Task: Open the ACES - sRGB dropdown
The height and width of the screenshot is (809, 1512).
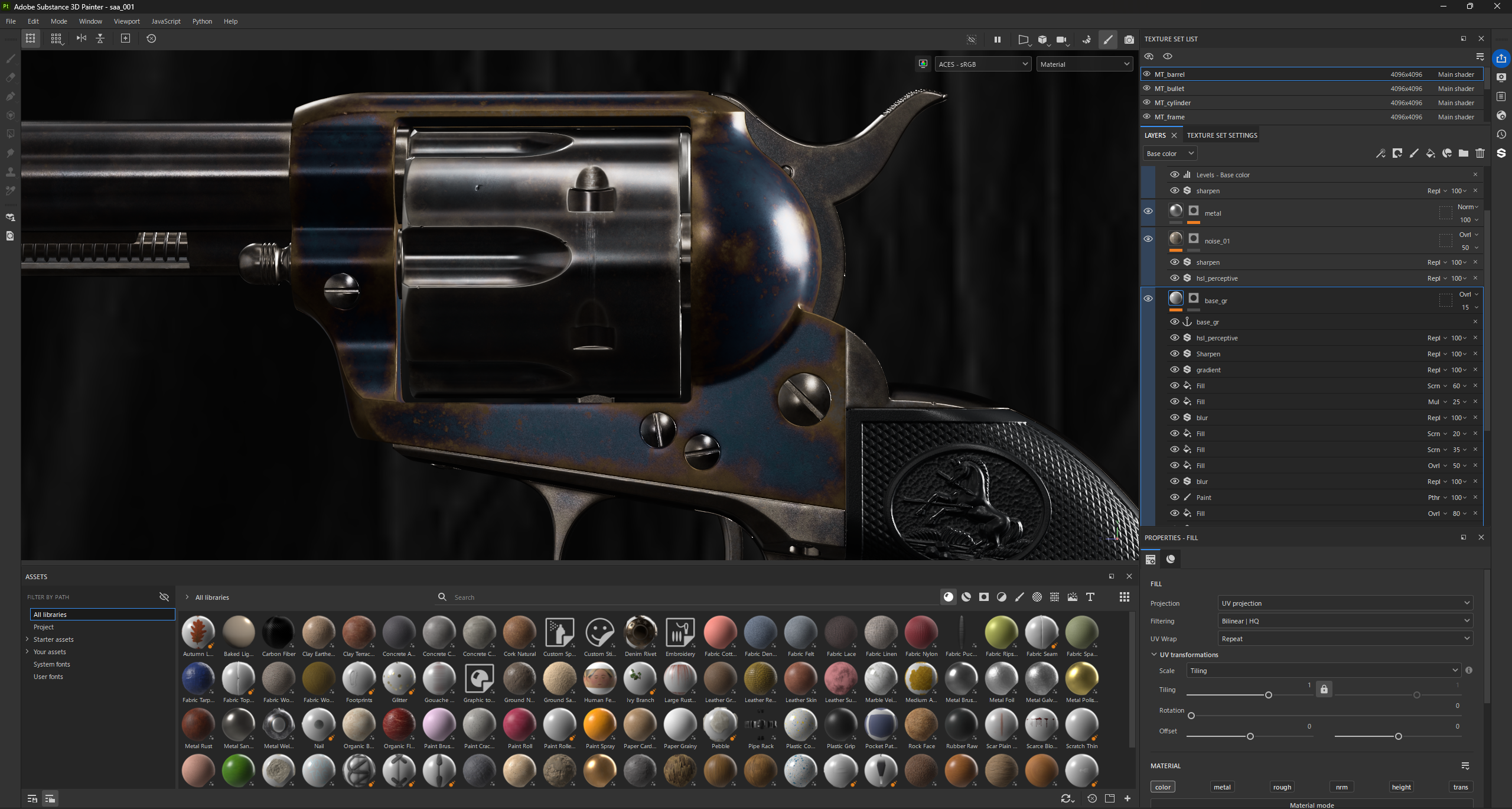Action: 983,64
